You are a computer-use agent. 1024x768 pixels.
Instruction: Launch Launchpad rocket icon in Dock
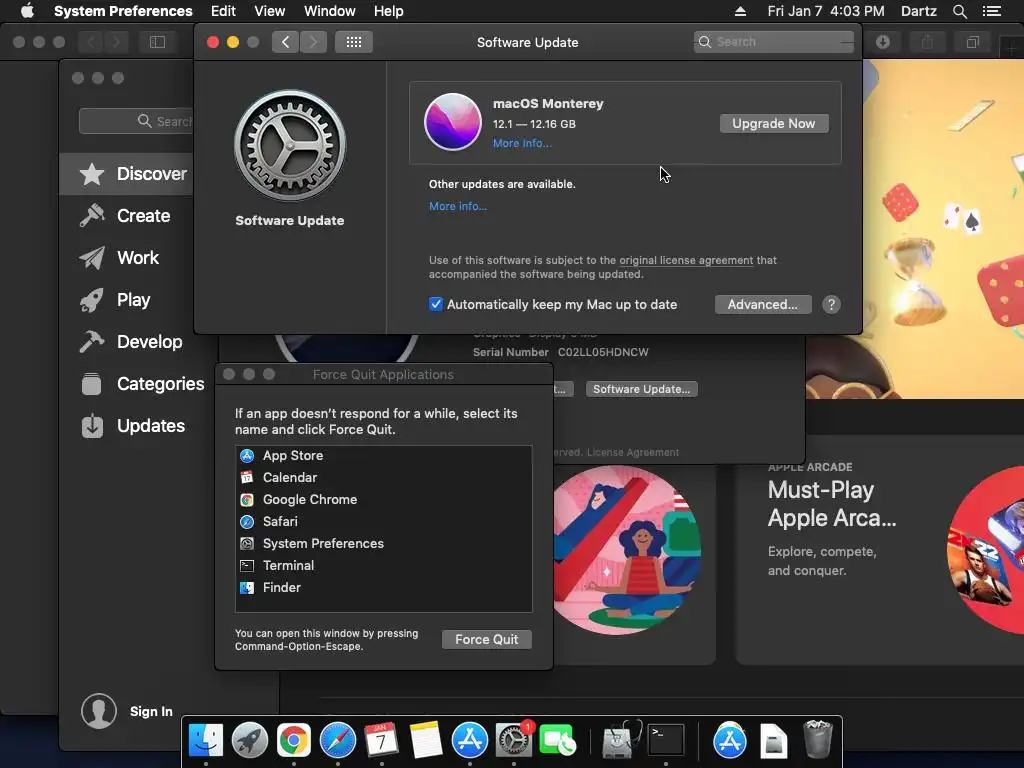point(249,741)
